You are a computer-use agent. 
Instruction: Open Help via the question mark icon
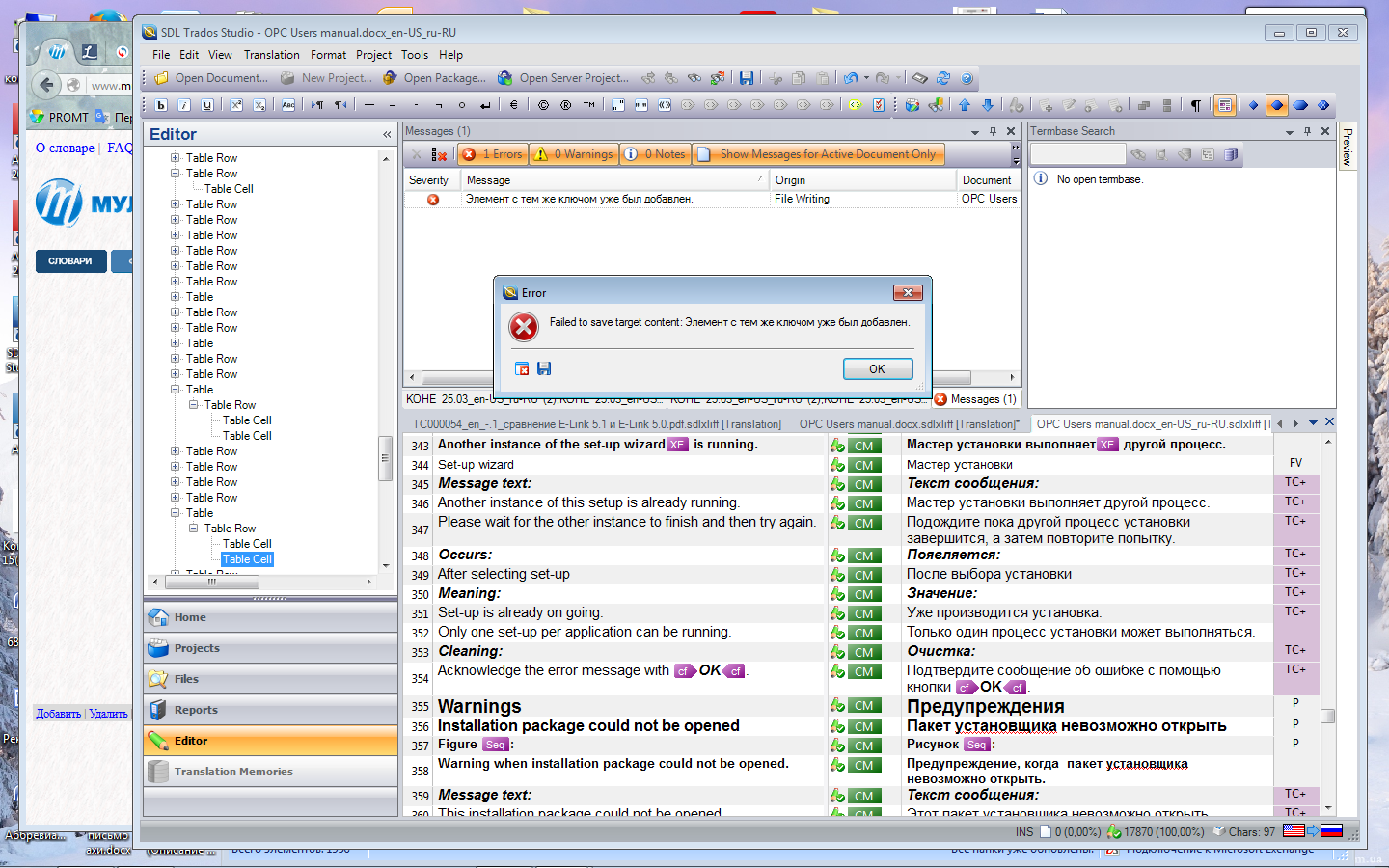967,78
